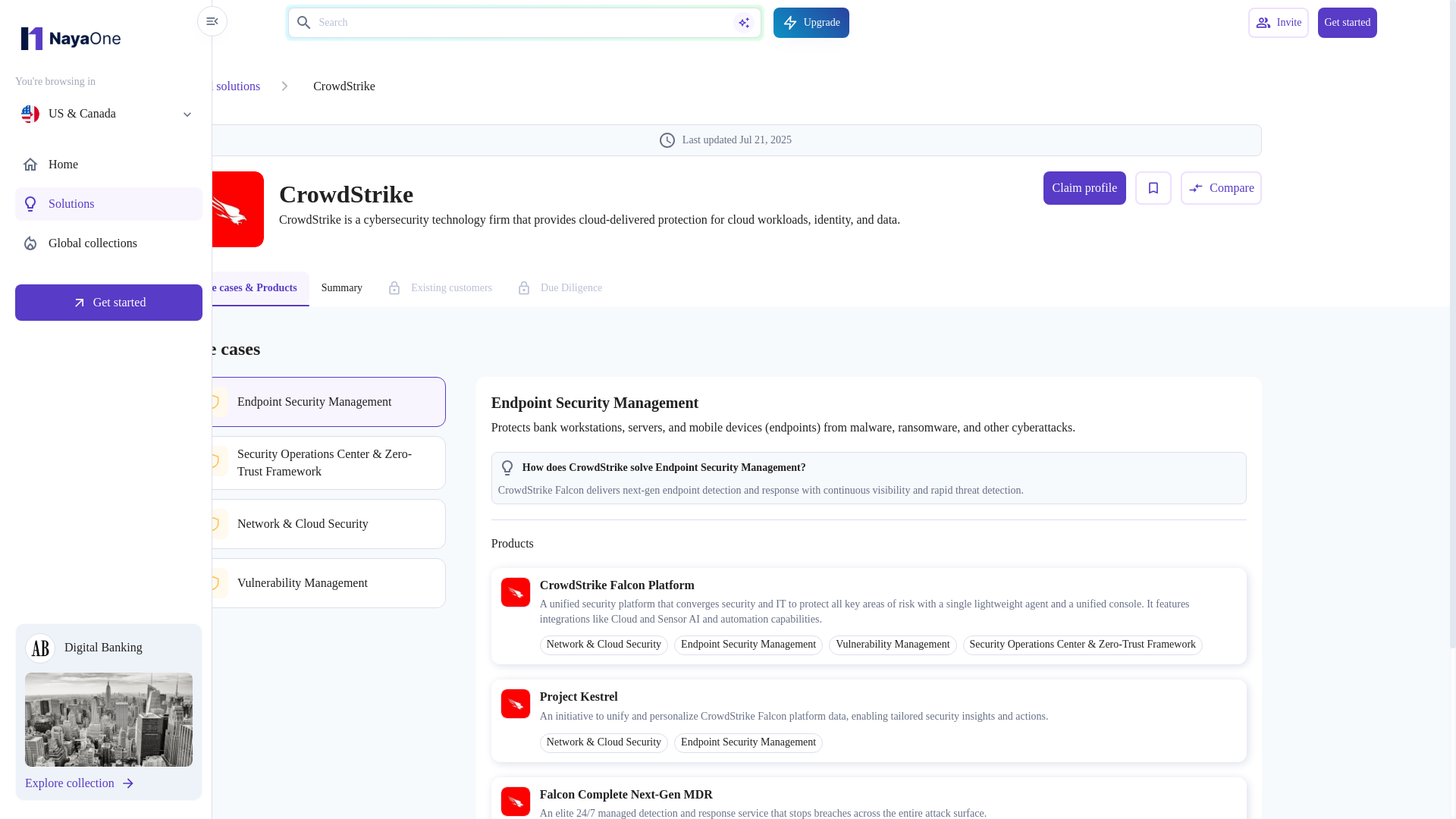Click the solutions breadcrumb link
Image resolution: width=1456 pixels, height=819 pixels.
tap(237, 86)
